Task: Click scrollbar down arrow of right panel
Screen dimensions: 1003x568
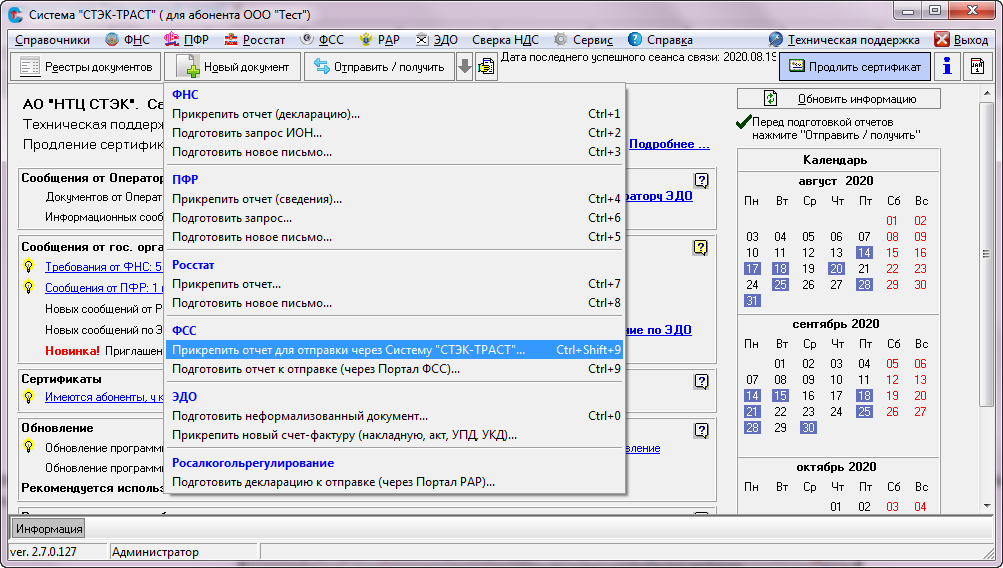Action: coord(986,507)
